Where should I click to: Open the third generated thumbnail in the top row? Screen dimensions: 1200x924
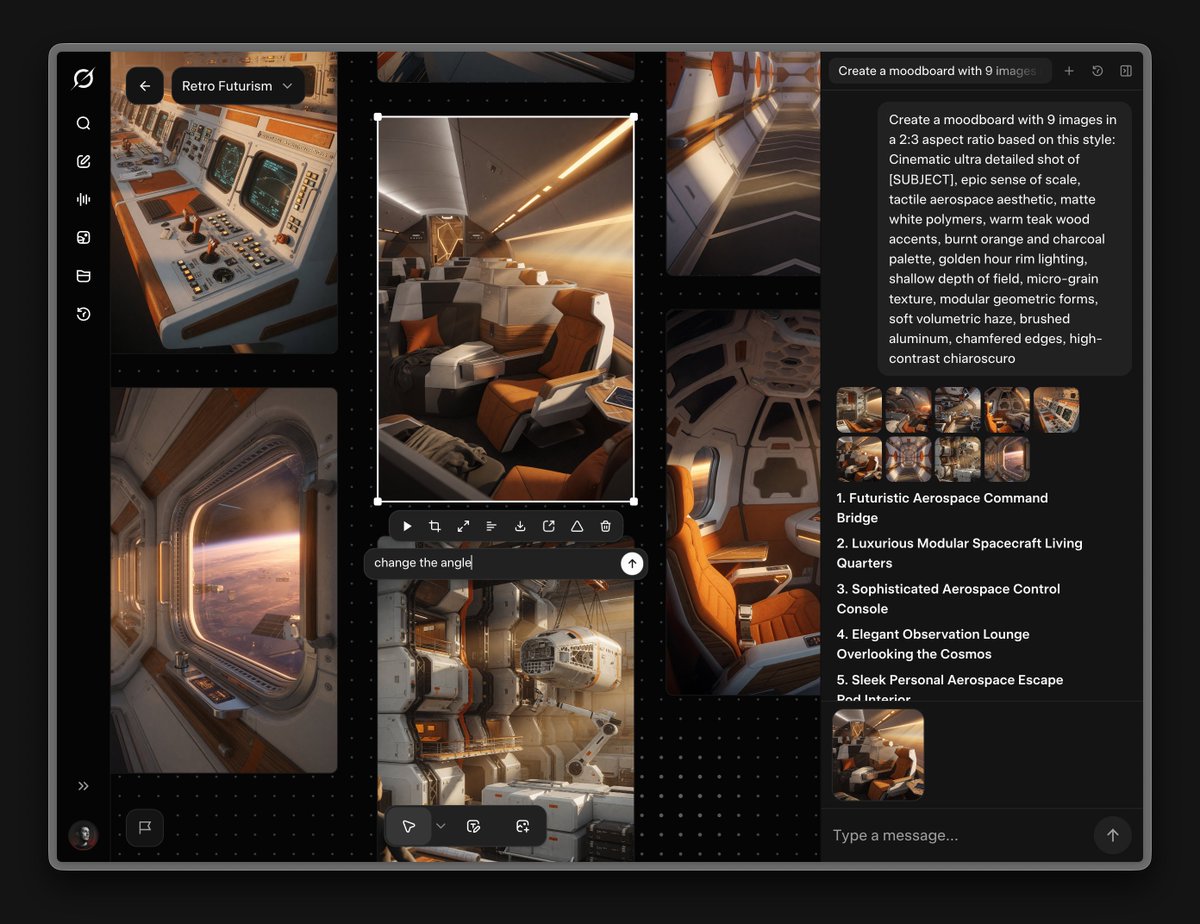tap(957, 410)
